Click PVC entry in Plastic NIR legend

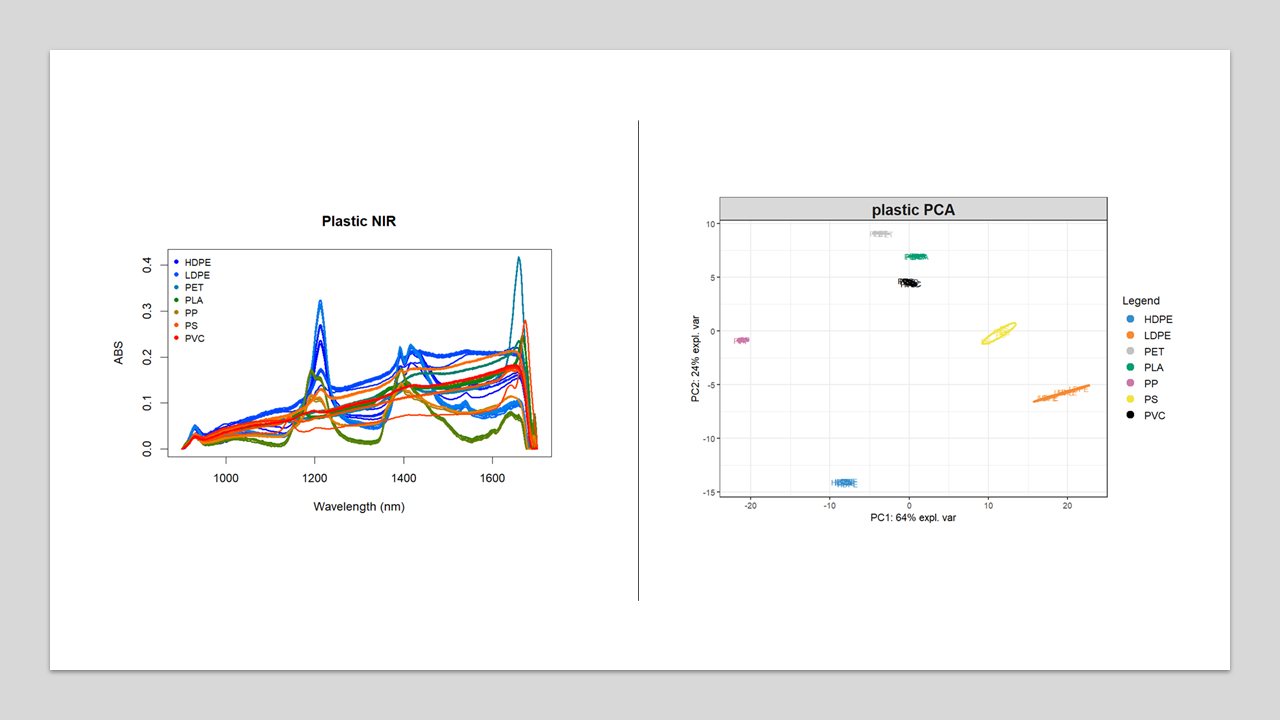[x=189, y=338]
